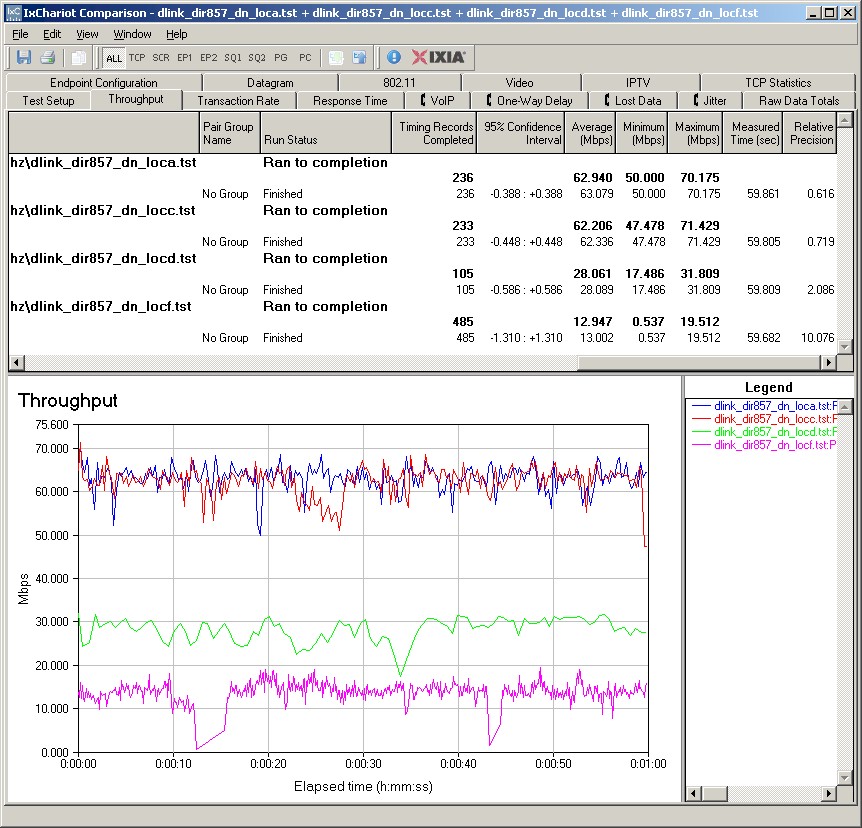Viewport: 862px width, 828px height.
Task: Switch to the Response Time tab
Action: pos(350,101)
